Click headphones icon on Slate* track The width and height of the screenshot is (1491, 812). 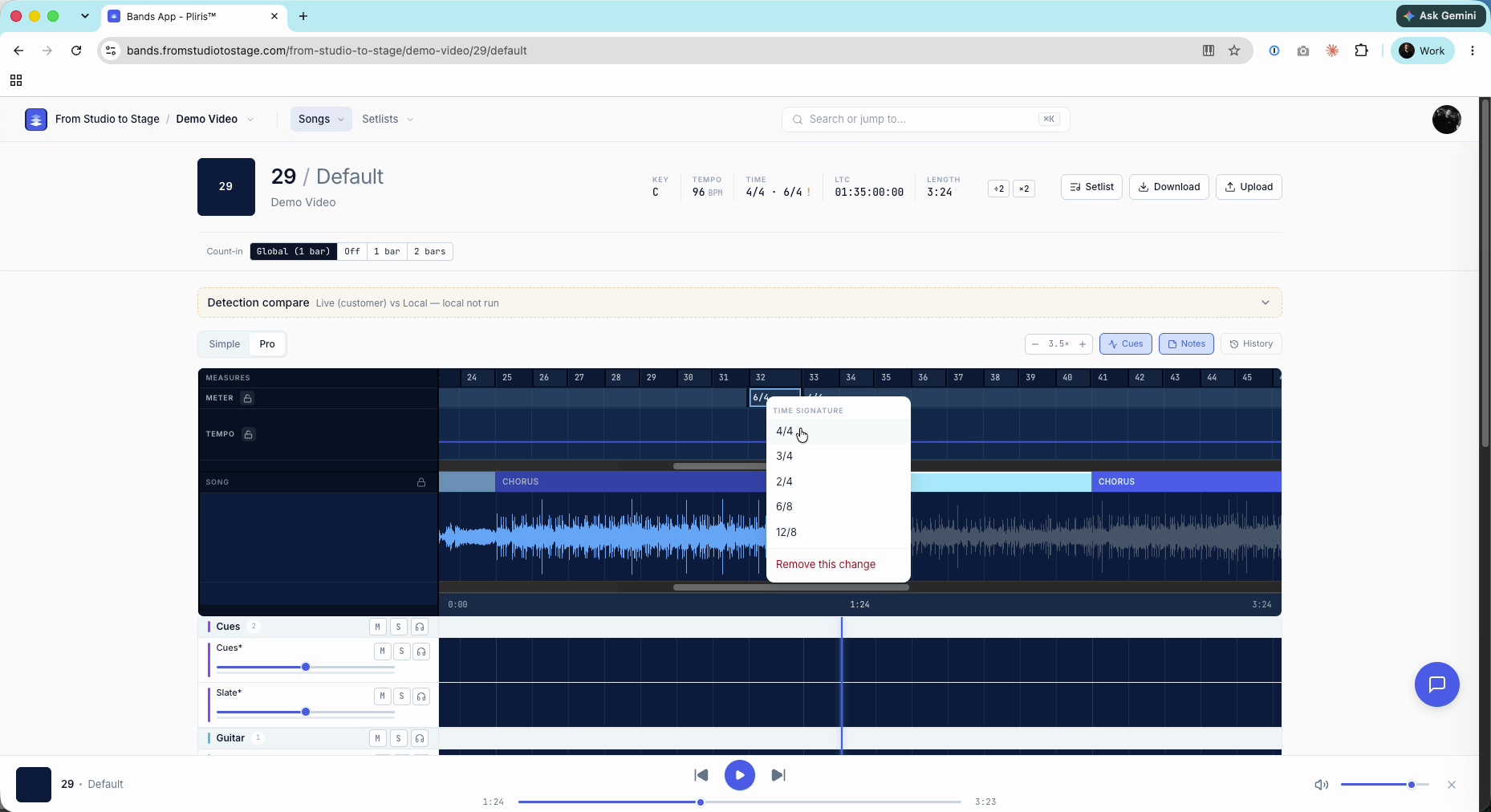click(421, 696)
